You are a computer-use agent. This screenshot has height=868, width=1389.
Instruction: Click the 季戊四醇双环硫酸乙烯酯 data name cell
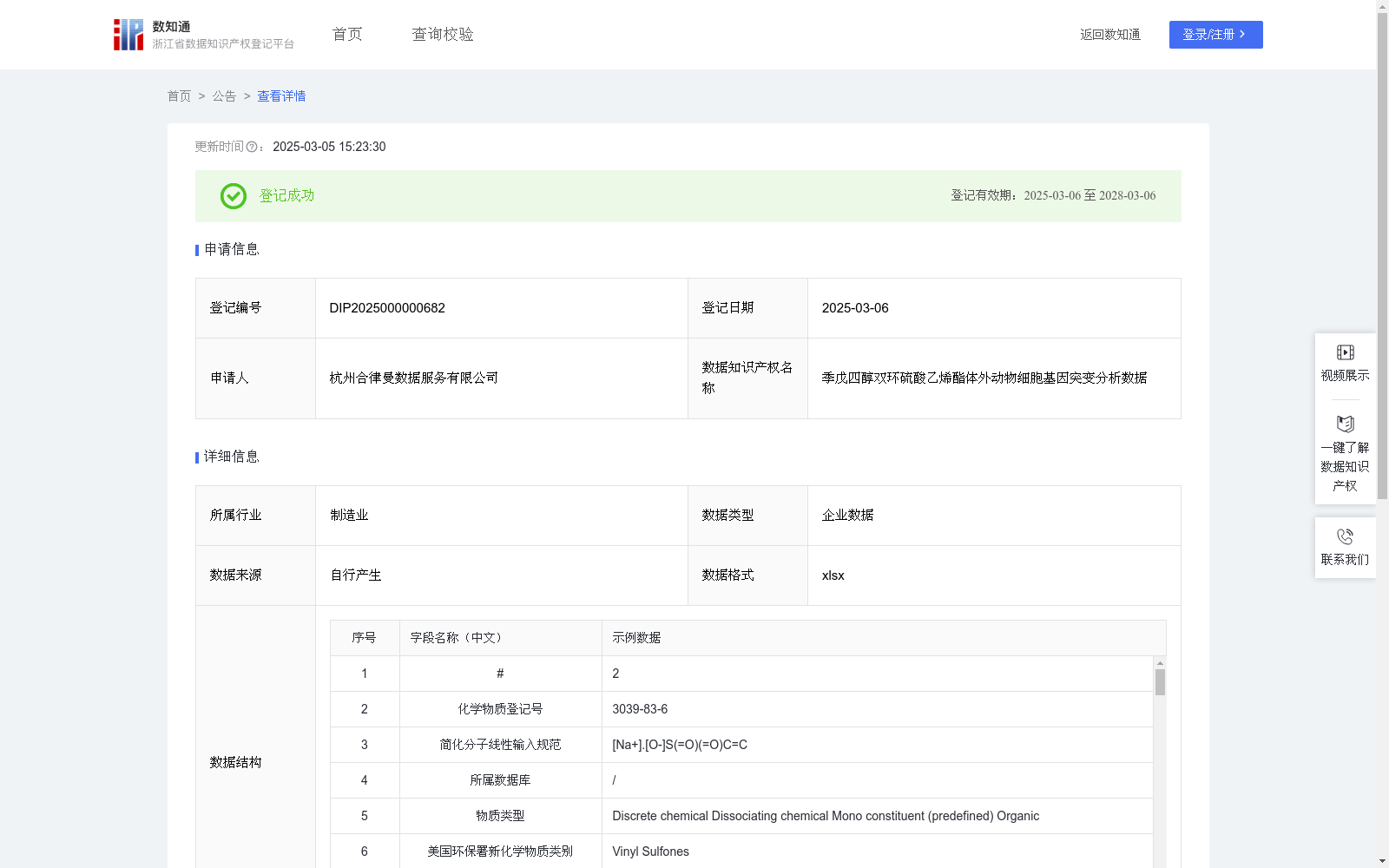pos(994,378)
